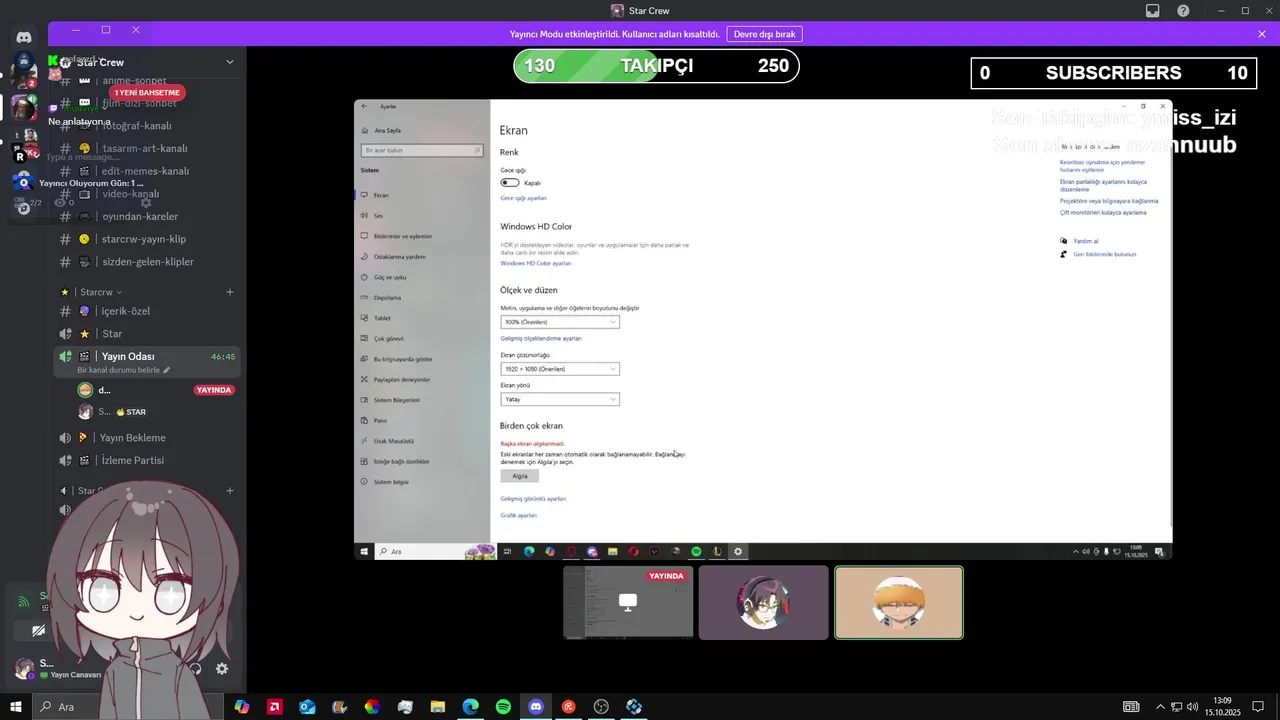Image resolution: width=1280 pixels, height=720 pixels.
Task: Open resolution dropdown 1920 × 1080
Action: 560,369
